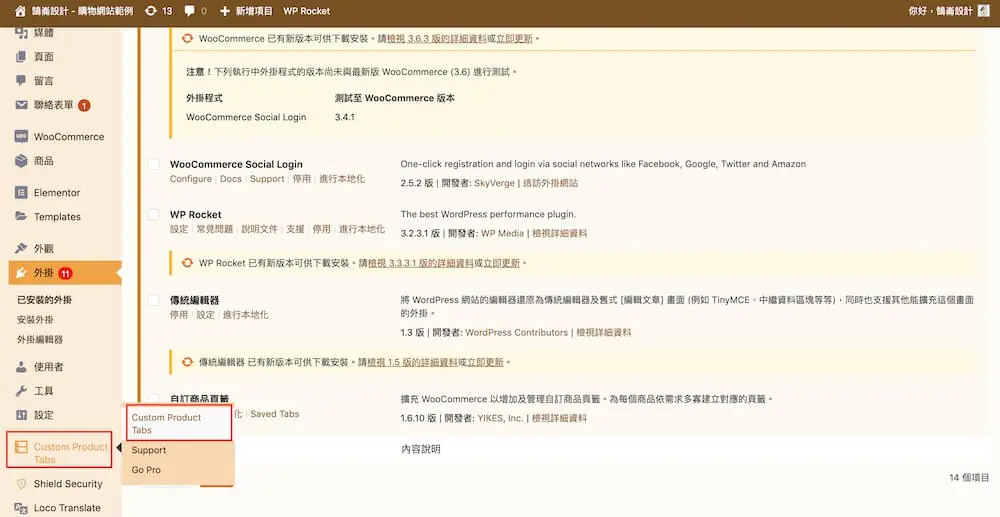The image size is (1000, 517).
Task: Check the WooCommerce Social Login checkbox
Action: pyautogui.click(x=154, y=164)
